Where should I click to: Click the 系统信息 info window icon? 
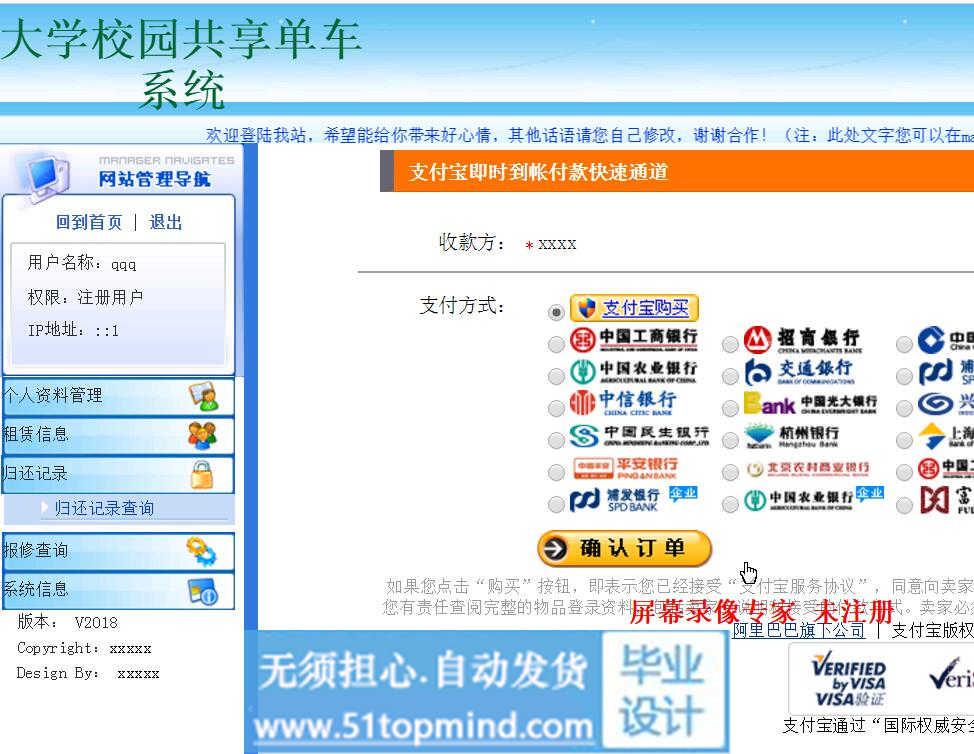[x=203, y=591]
